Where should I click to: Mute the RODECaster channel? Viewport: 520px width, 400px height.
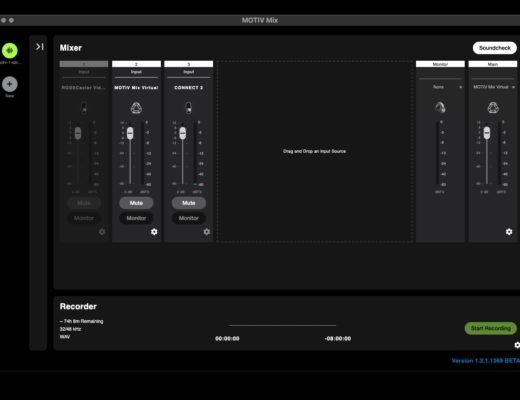point(84,203)
